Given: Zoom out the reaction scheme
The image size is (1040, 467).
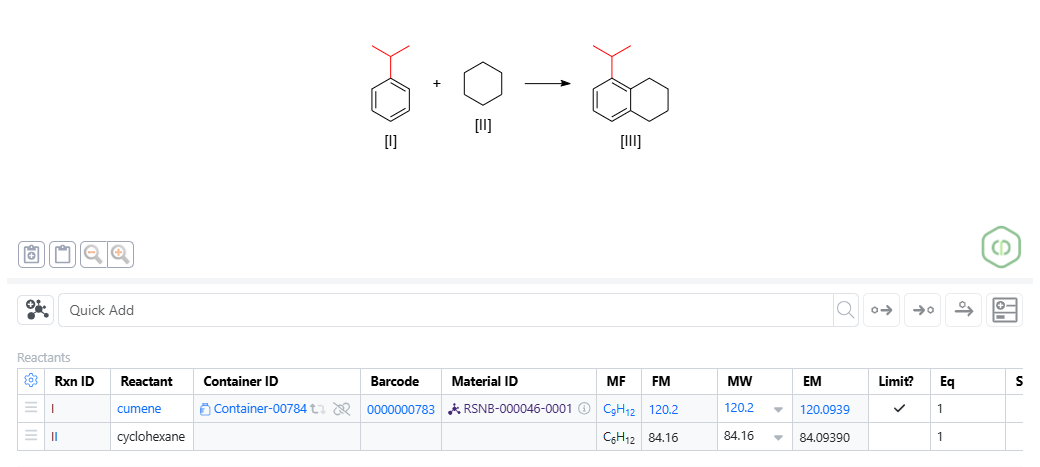Looking at the screenshot, I should pos(92,254).
